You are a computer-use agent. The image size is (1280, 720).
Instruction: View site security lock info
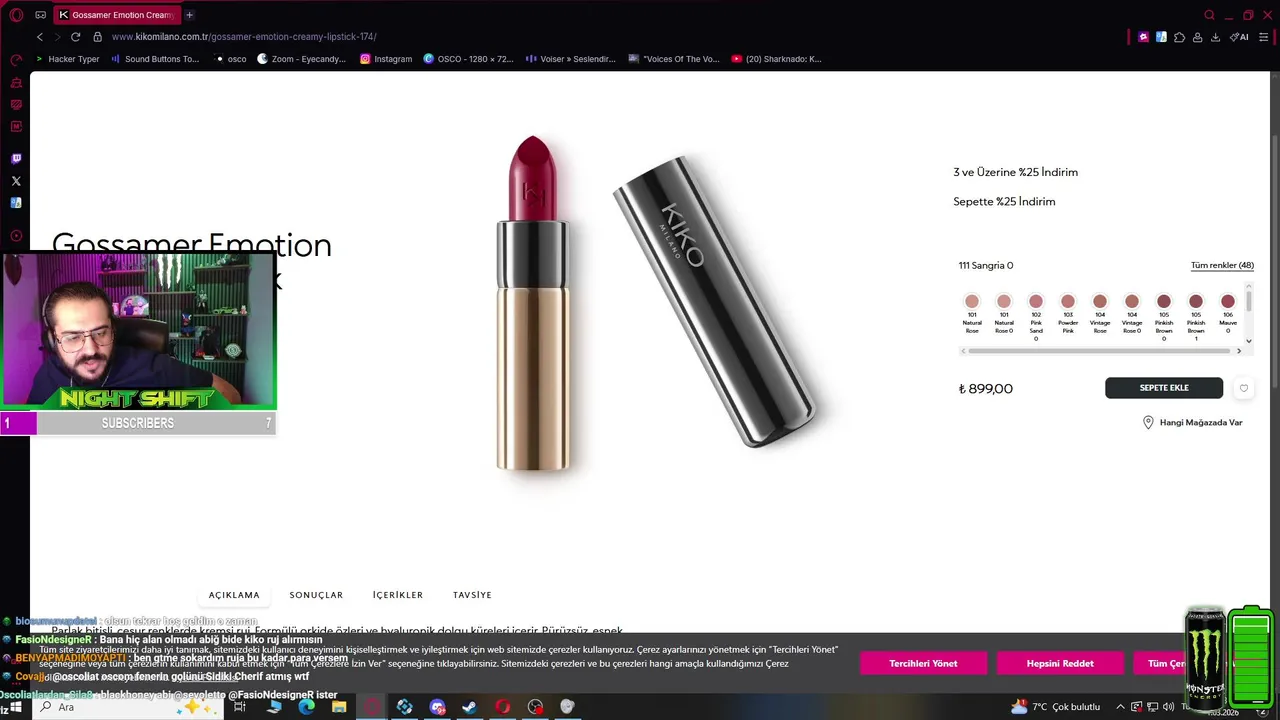click(97, 37)
